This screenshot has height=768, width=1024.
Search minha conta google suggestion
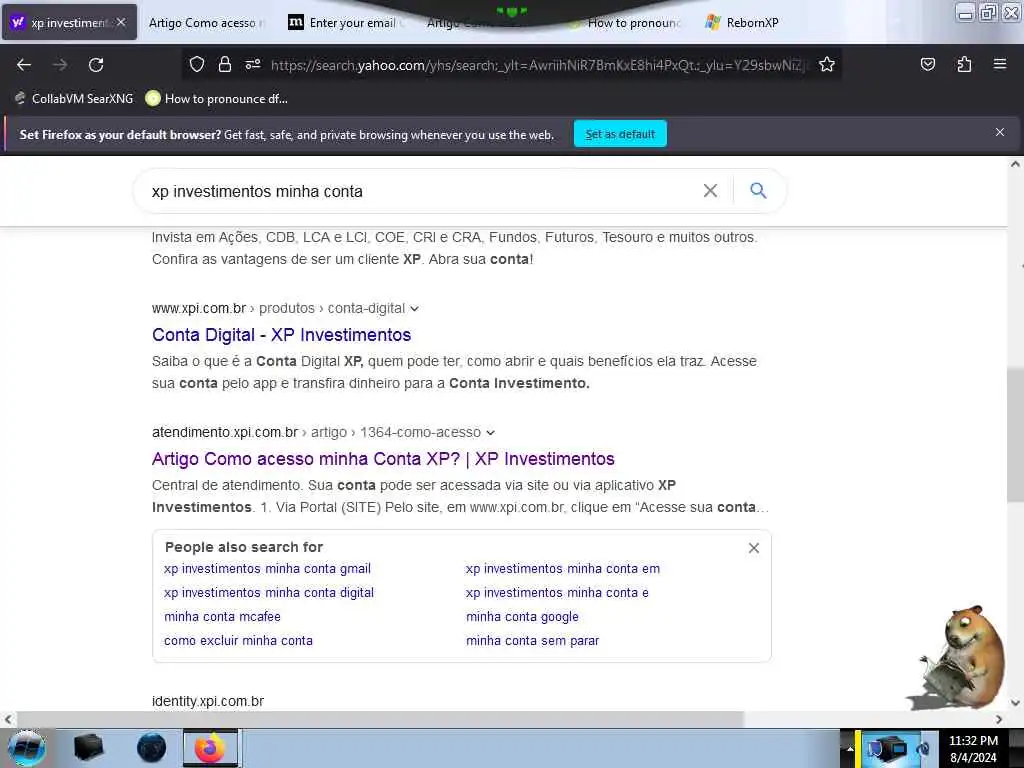tap(522, 616)
